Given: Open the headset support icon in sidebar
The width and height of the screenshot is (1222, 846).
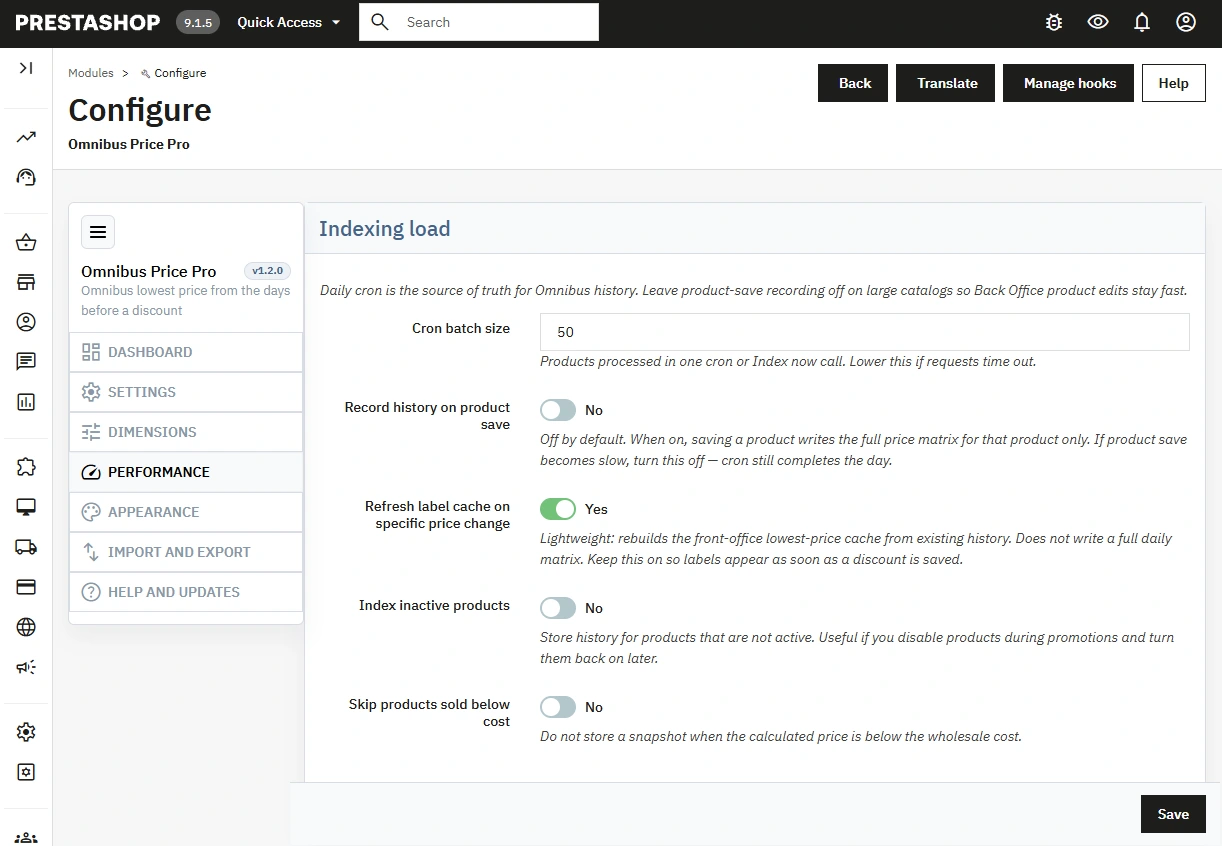Looking at the screenshot, I should coord(26,177).
